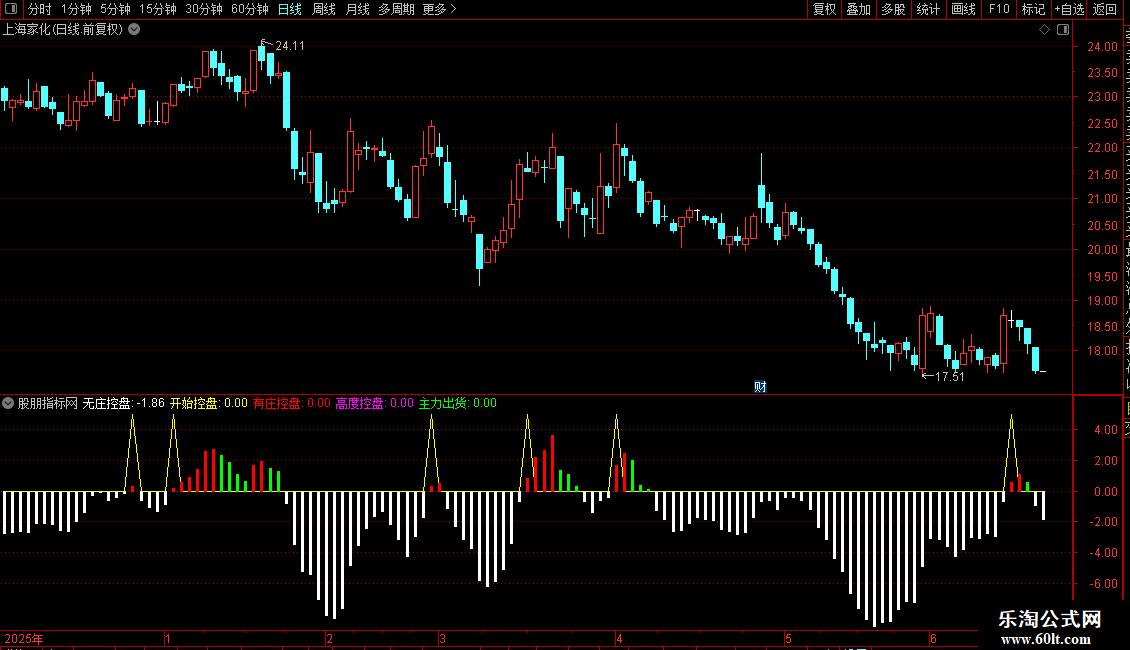
Task: Open indicator dropdown beside 股朋指标网
Action: [x=8, y=403]
